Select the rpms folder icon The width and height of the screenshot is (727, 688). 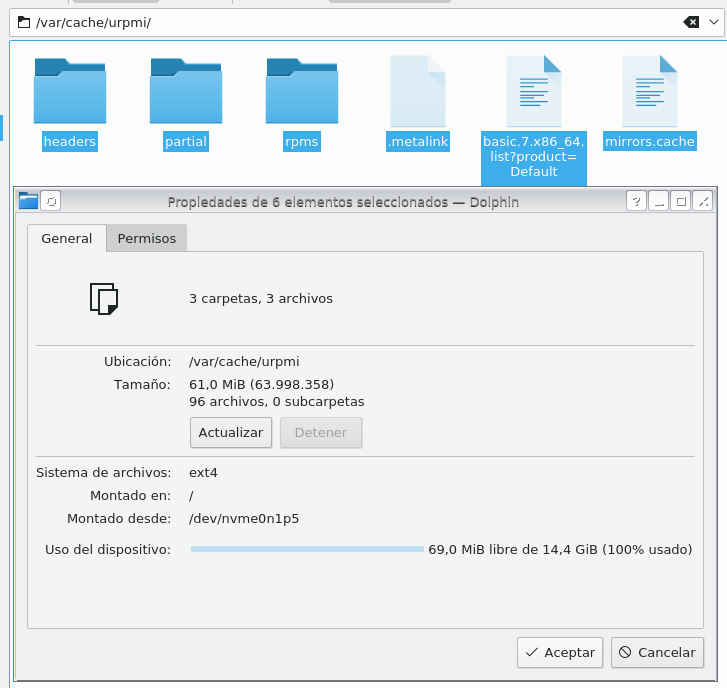[x=302, y=91]
